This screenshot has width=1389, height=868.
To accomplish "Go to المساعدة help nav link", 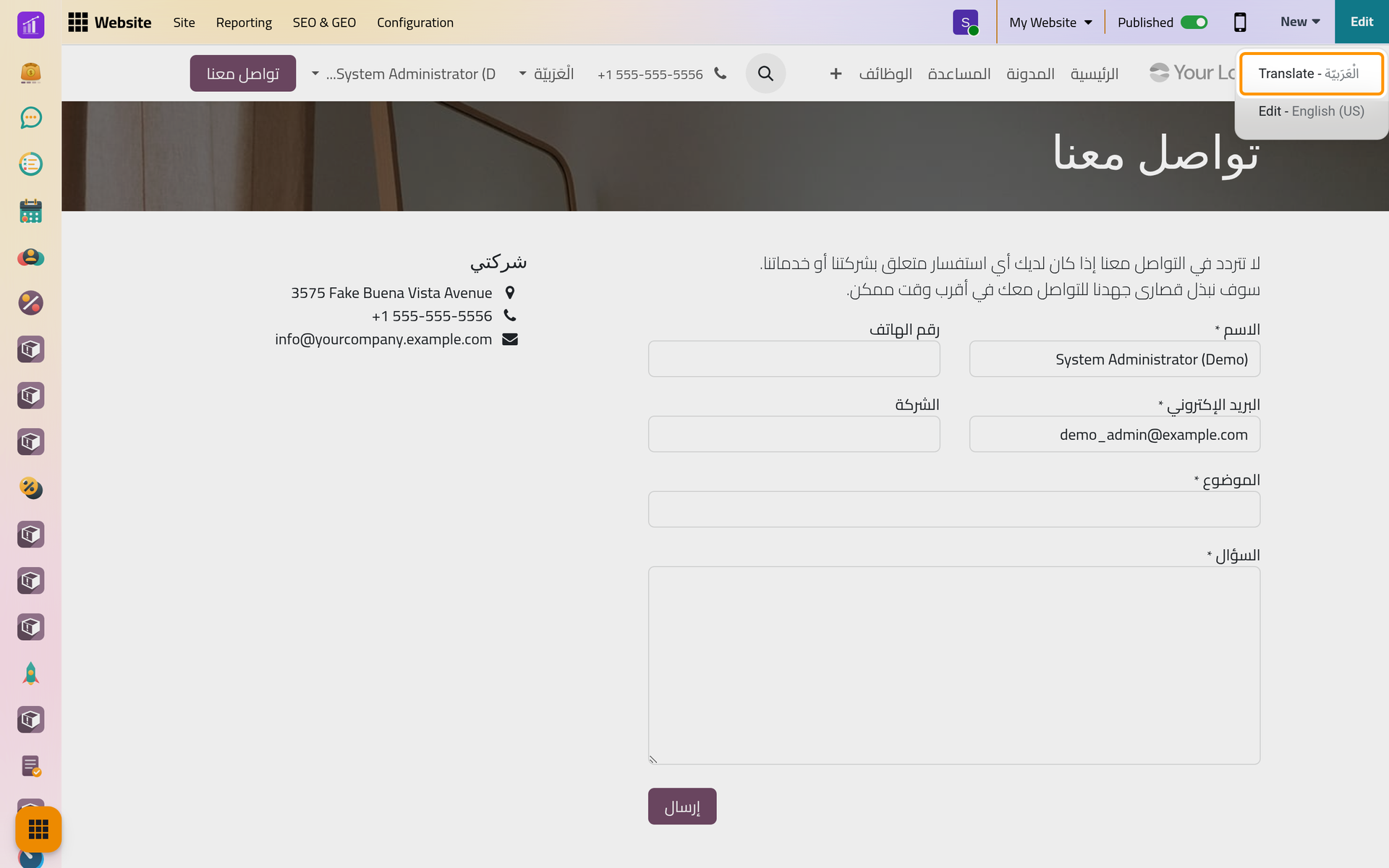I will [x=959, y=74].
